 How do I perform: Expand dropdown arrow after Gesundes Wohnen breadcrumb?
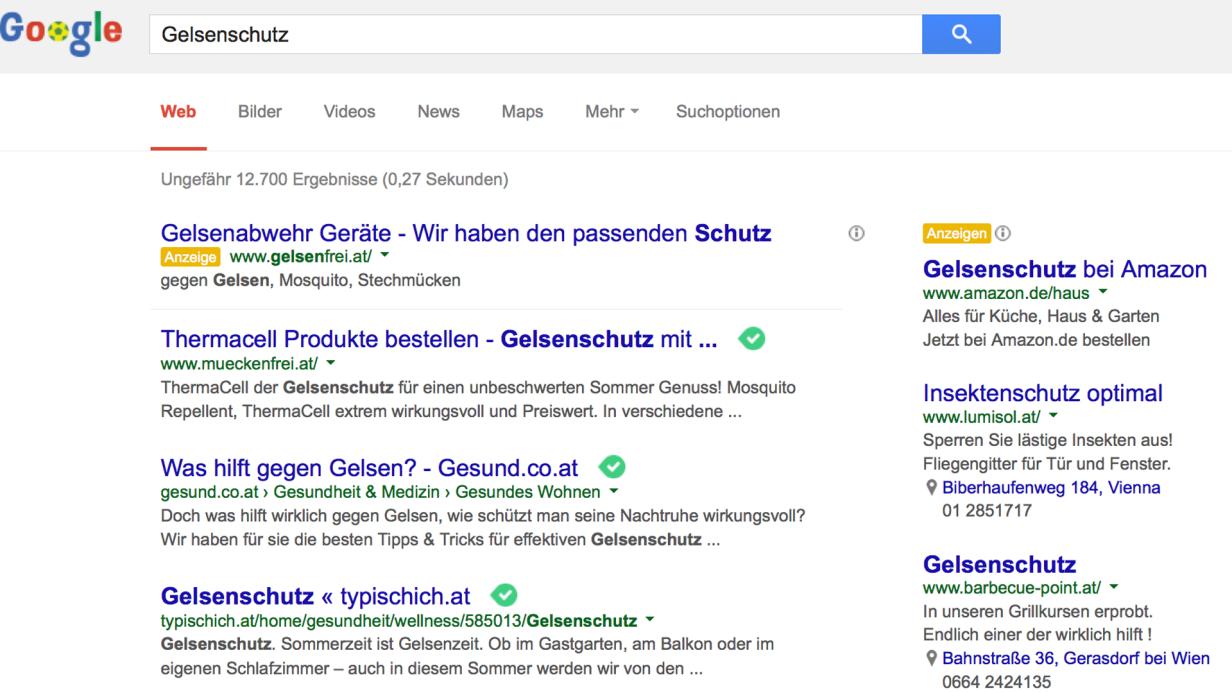(x=613, y=492)
